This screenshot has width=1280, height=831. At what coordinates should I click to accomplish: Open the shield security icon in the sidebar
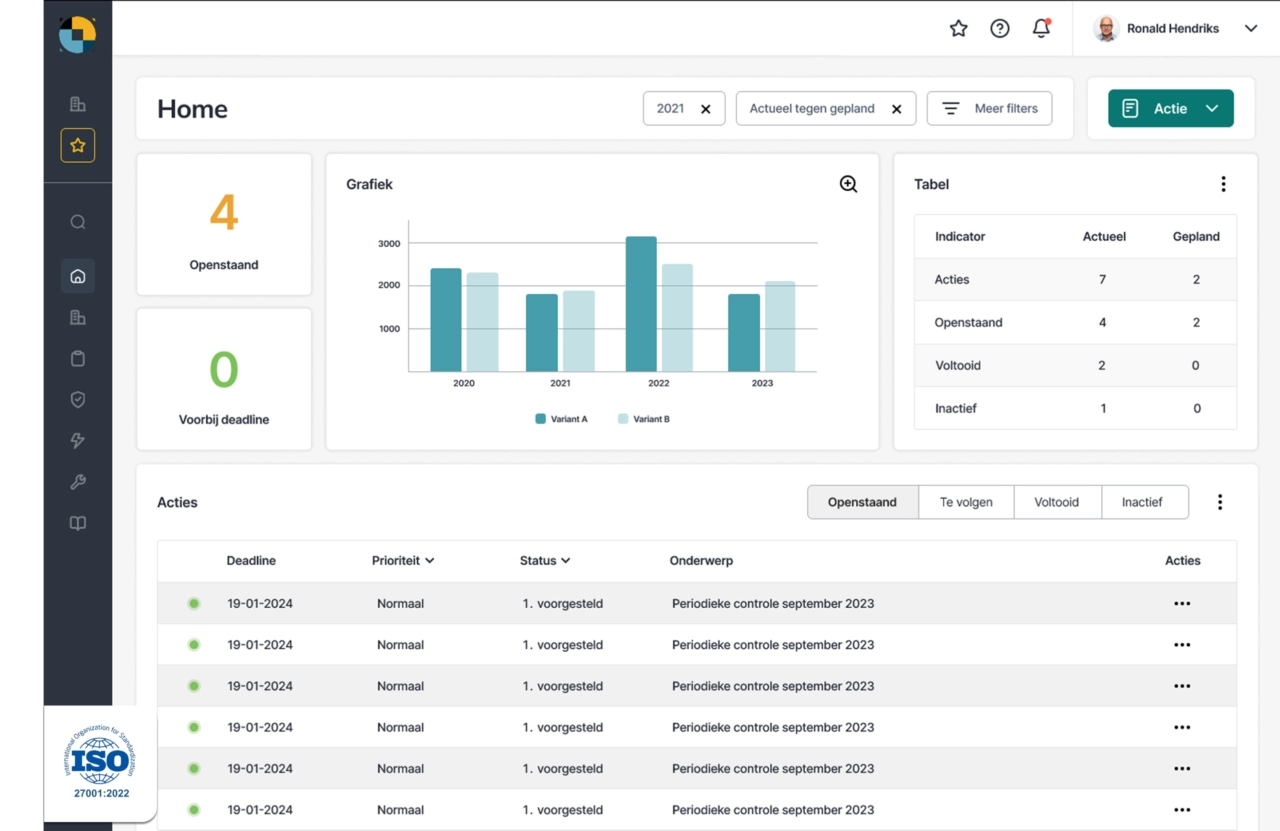pyautogui.click(x=78, y=399)
